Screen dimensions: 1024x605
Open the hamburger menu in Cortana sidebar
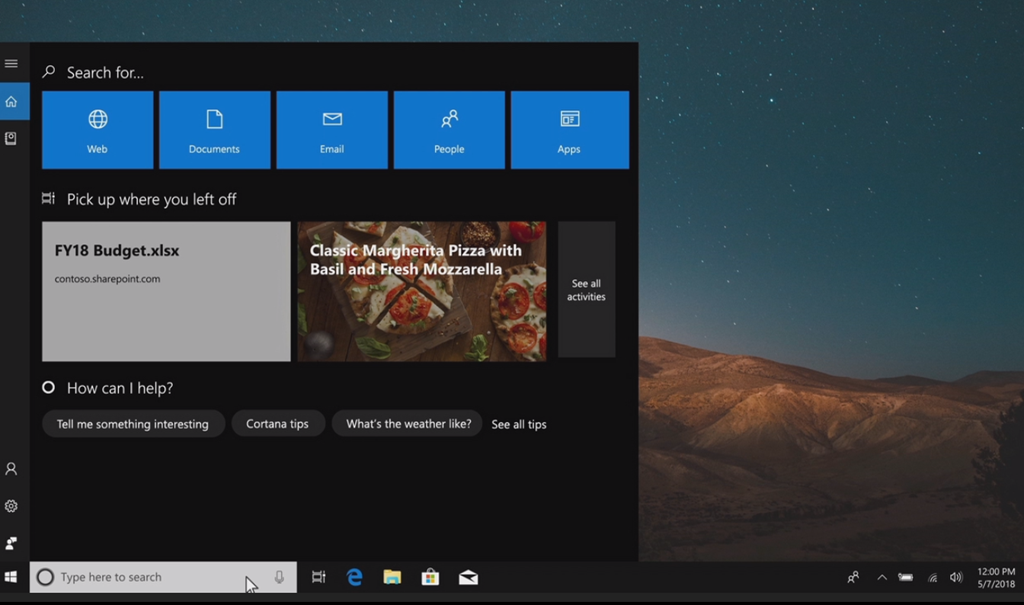point(11,64)
